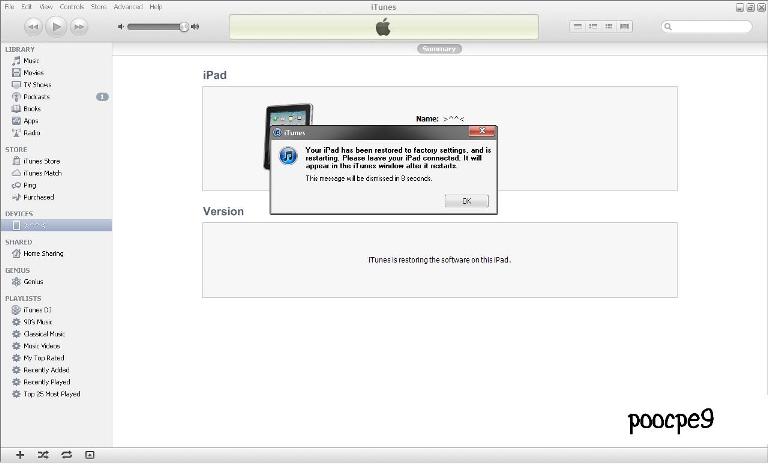Open Genius in sidebar
Screen dimensions: 768x464
click(x=33, y=282)
